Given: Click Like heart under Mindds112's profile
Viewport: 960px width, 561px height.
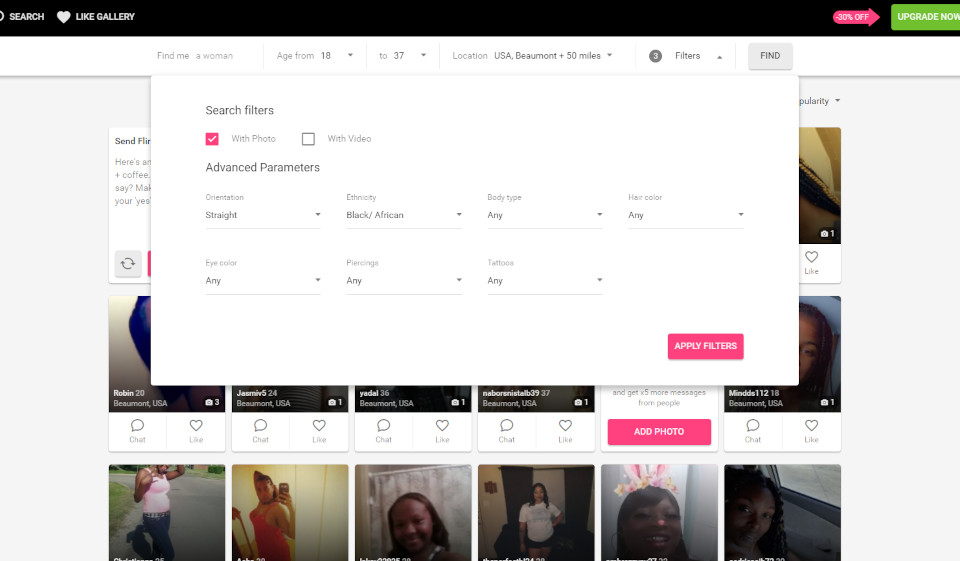Looking at the screenshot, I should click(811, 426).
